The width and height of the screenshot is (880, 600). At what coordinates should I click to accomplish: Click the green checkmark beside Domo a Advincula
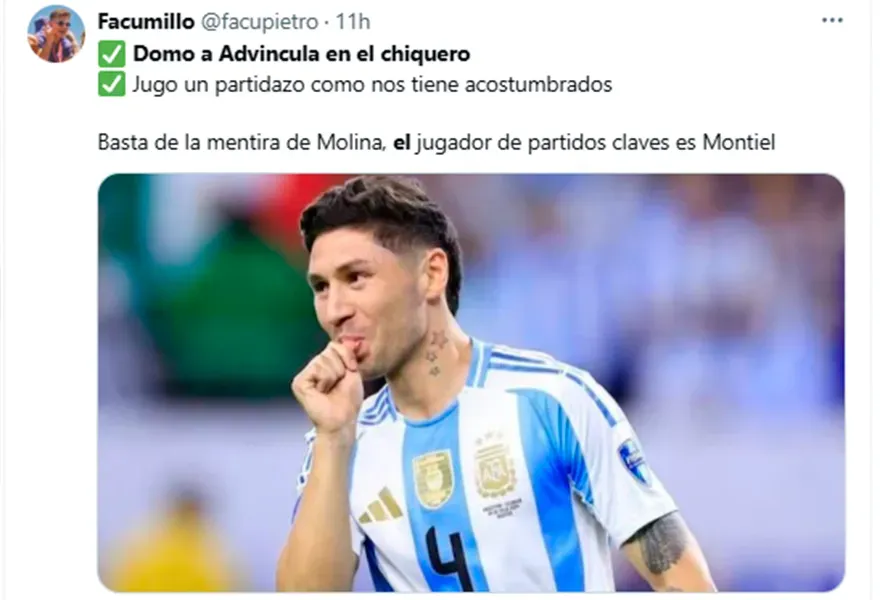(112, 54)
